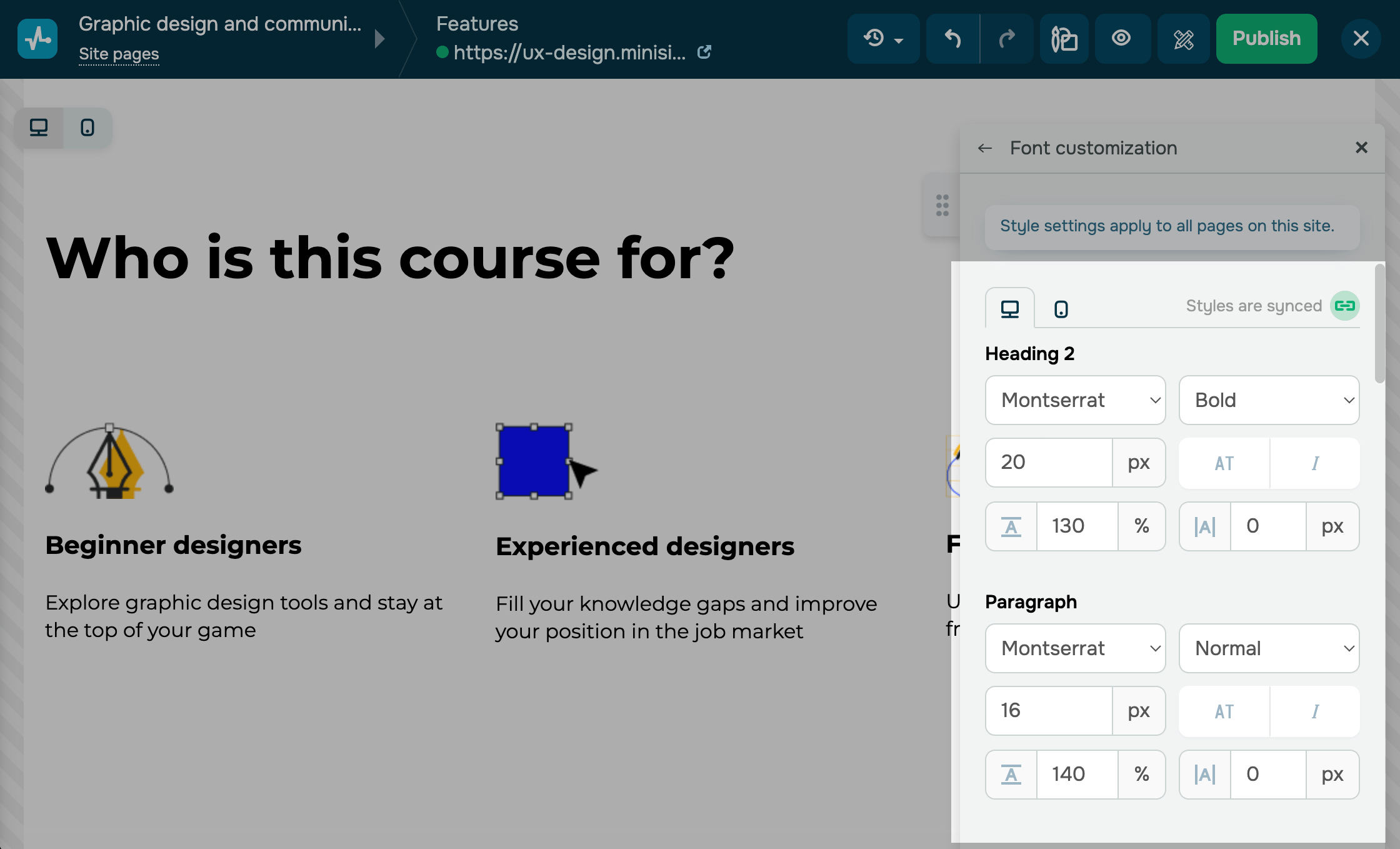The image size is (1400, 849).
Task: Click the Heading 2 font size field
Action: point(1049,463)
